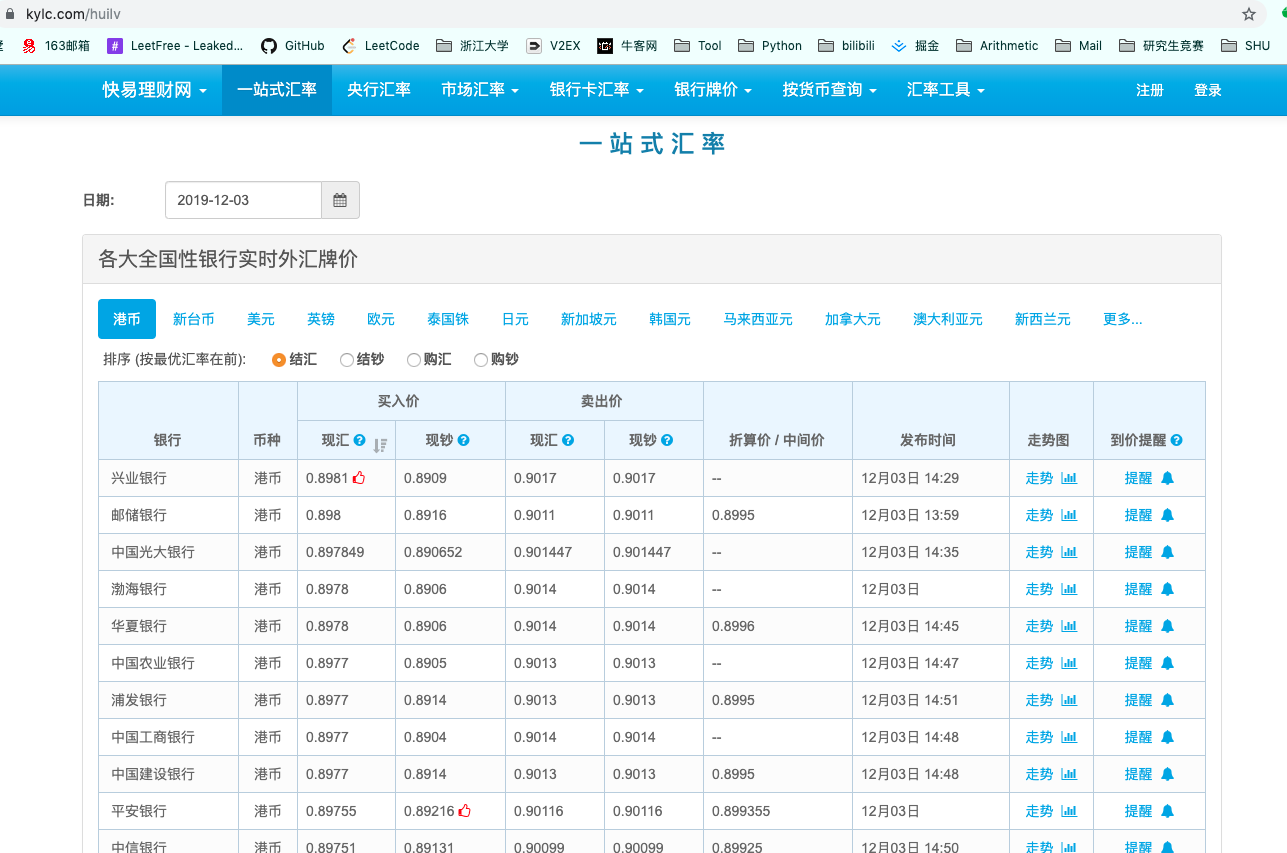Click bell alert icon for 兴业银行

click(1167, 478)
